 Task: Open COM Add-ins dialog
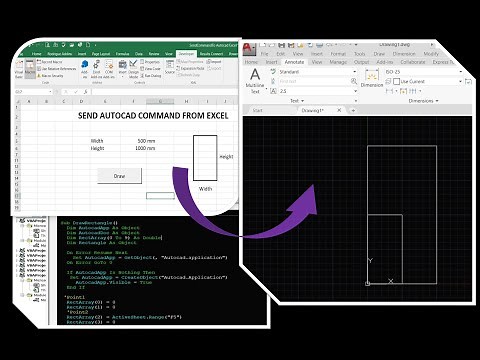(x=109, y=69)
